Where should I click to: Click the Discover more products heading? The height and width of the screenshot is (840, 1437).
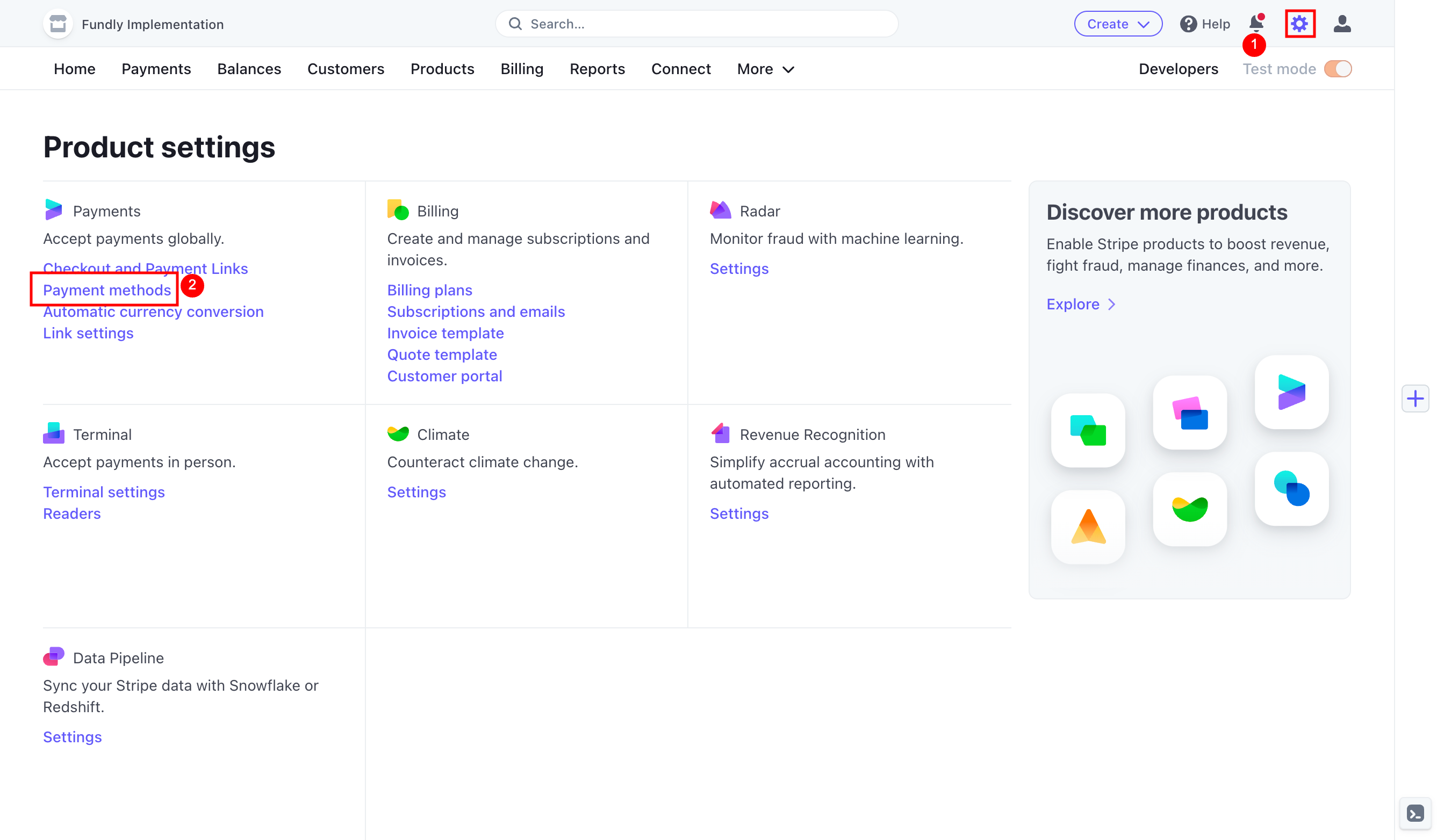(1167, 213)
